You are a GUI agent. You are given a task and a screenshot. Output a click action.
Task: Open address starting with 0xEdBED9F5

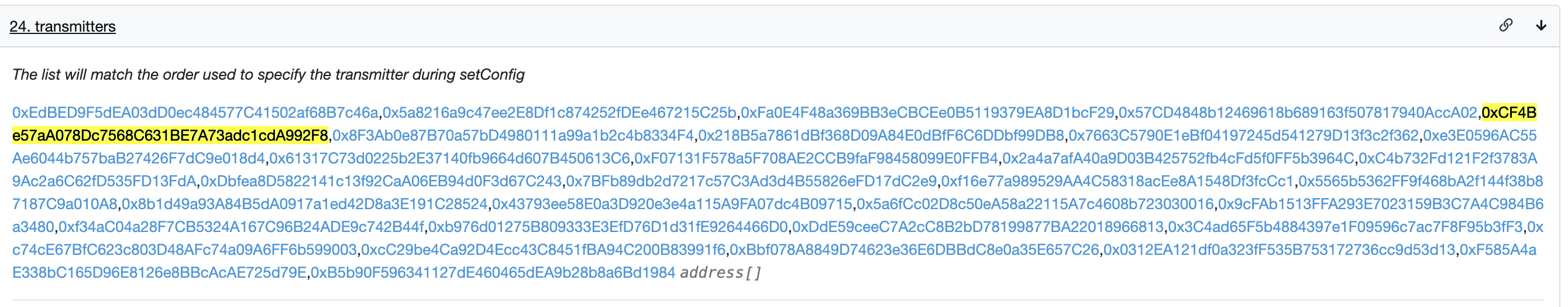[x=195, y=113]
